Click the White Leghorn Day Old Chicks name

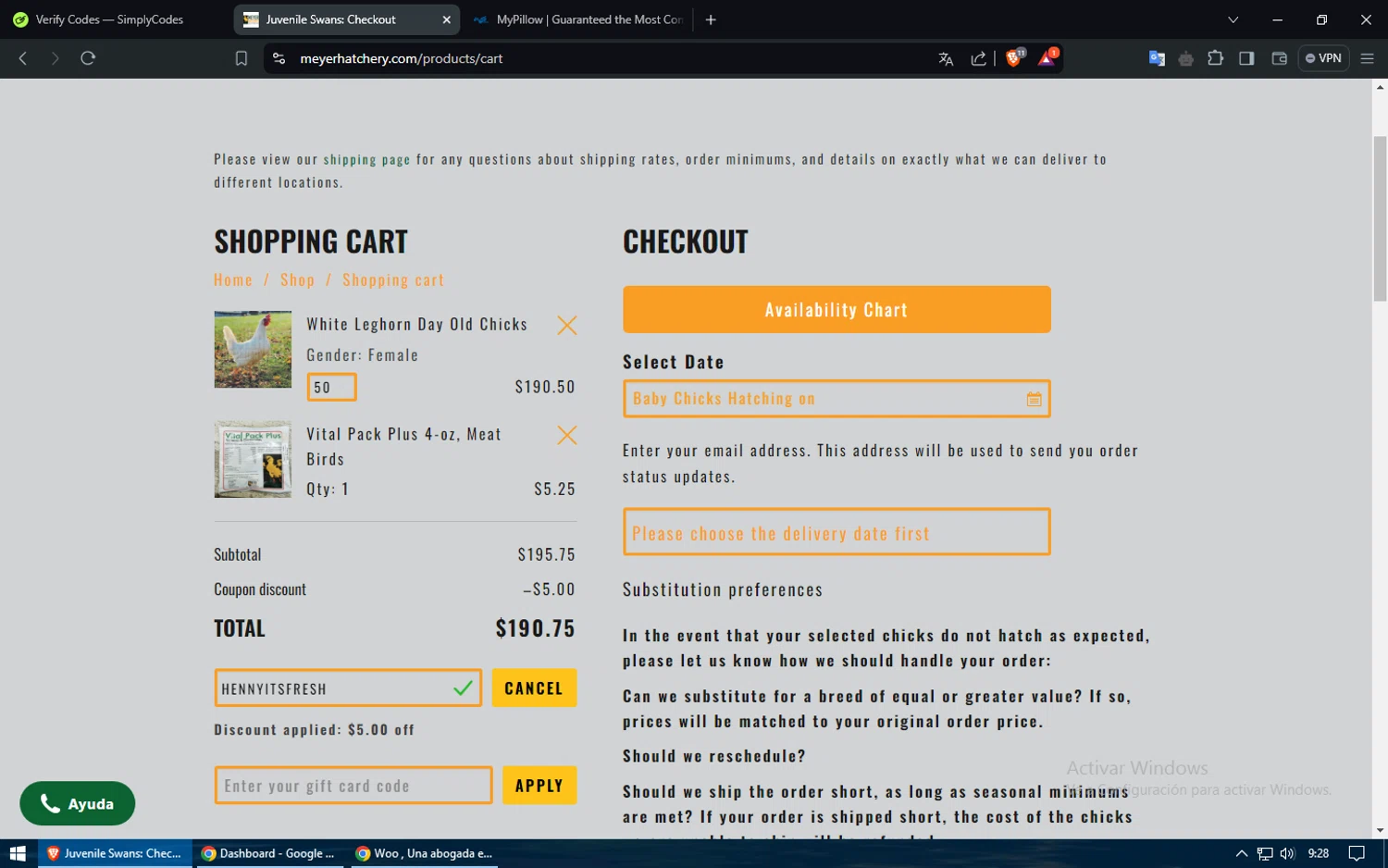click(417, 324)
